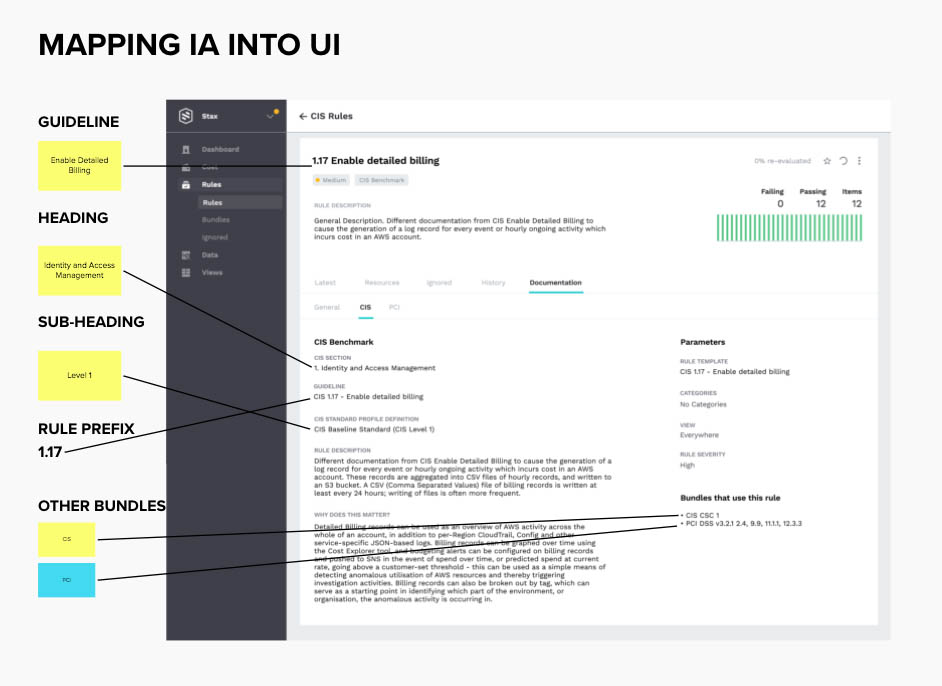Viewport: 942px width, 686px height.
Task: Star this rule as a favorite
Action: (827, 161)
